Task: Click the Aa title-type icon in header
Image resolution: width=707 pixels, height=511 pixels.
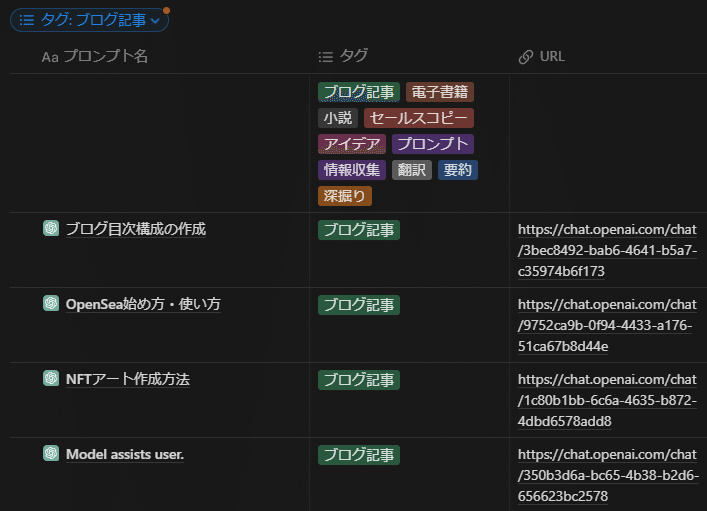Action: tap(50, 57)
